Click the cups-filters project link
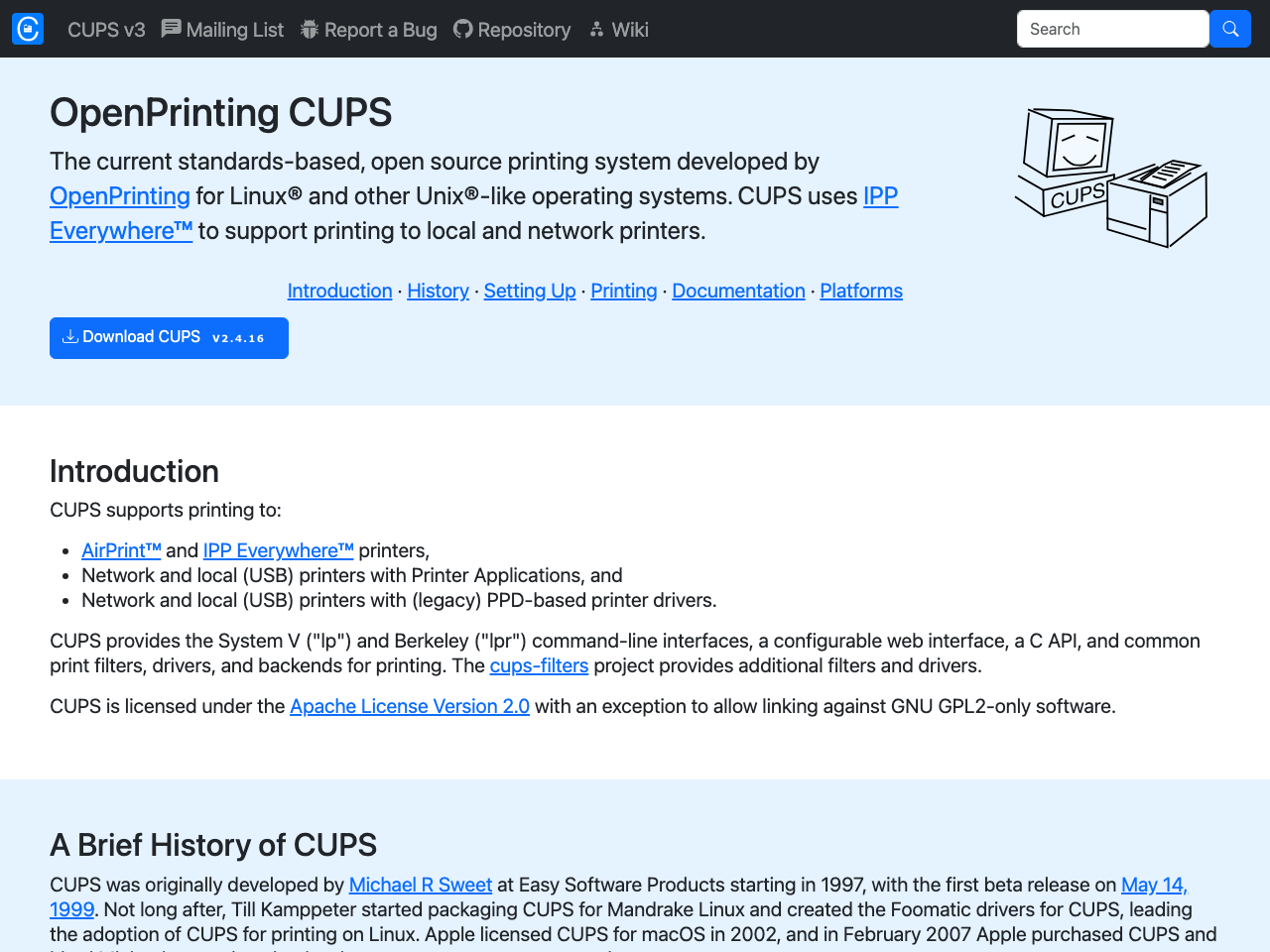Screen dimensions: 1270x952 click(539, 665)
